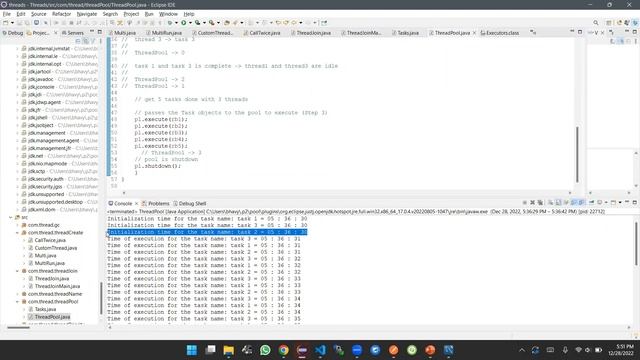This screenshot has height=360, width=640.
Task: Select ThreadPool.java in Project Explorer
Action: [52, 317]
